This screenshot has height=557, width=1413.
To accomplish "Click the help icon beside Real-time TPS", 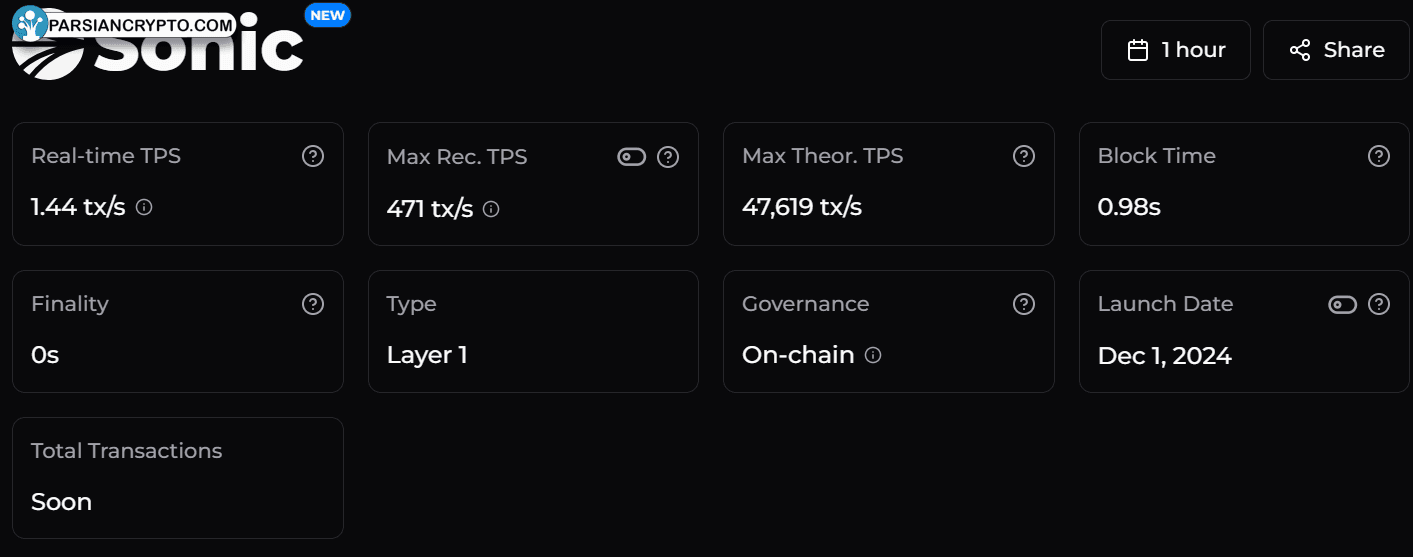I will (x=313, y=156).
